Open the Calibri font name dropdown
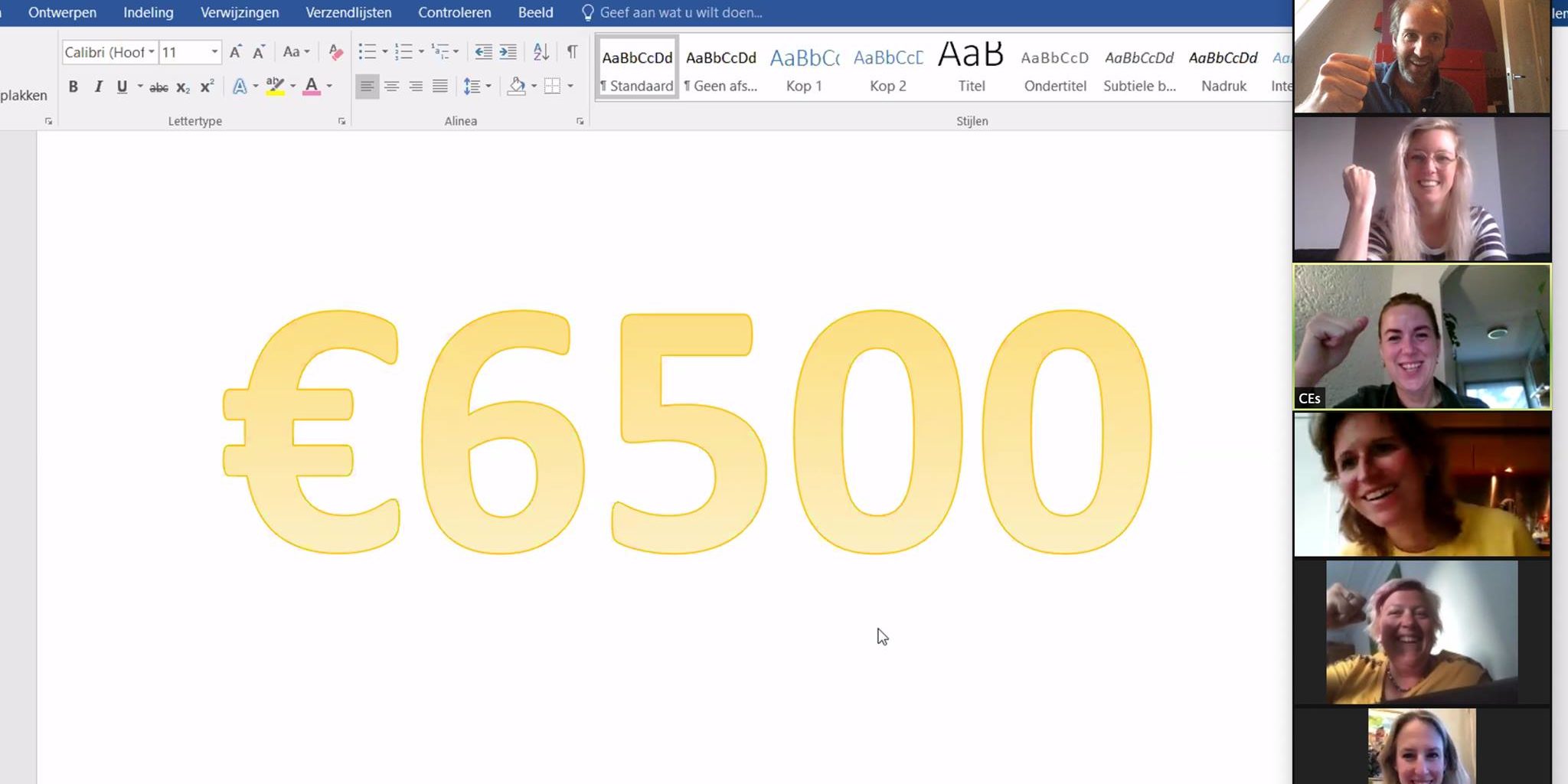 click(152, 52)
